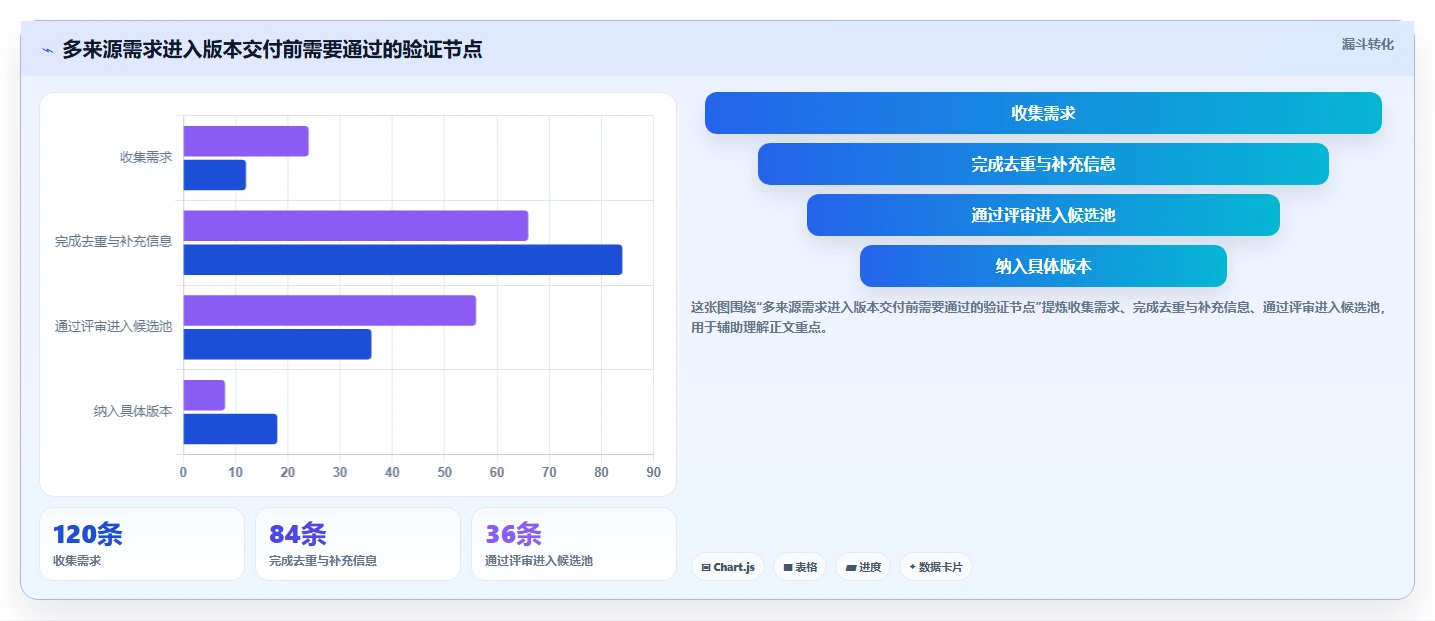Click the small blue icon before the title
Viewport: 1435px width, 621px height.
click(x=47, y=50)
